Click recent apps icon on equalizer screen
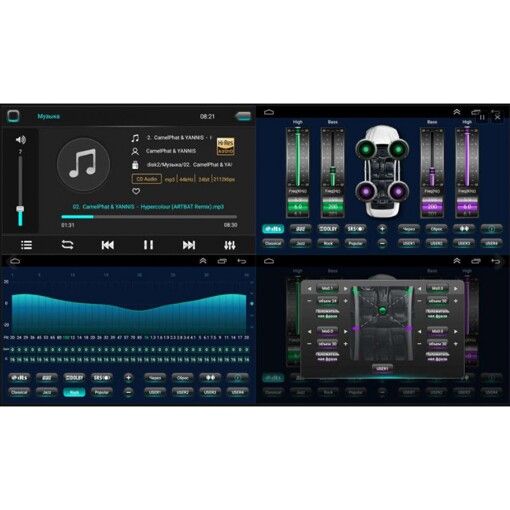Screen dimensions: 510x510 [x=222, y=261]
